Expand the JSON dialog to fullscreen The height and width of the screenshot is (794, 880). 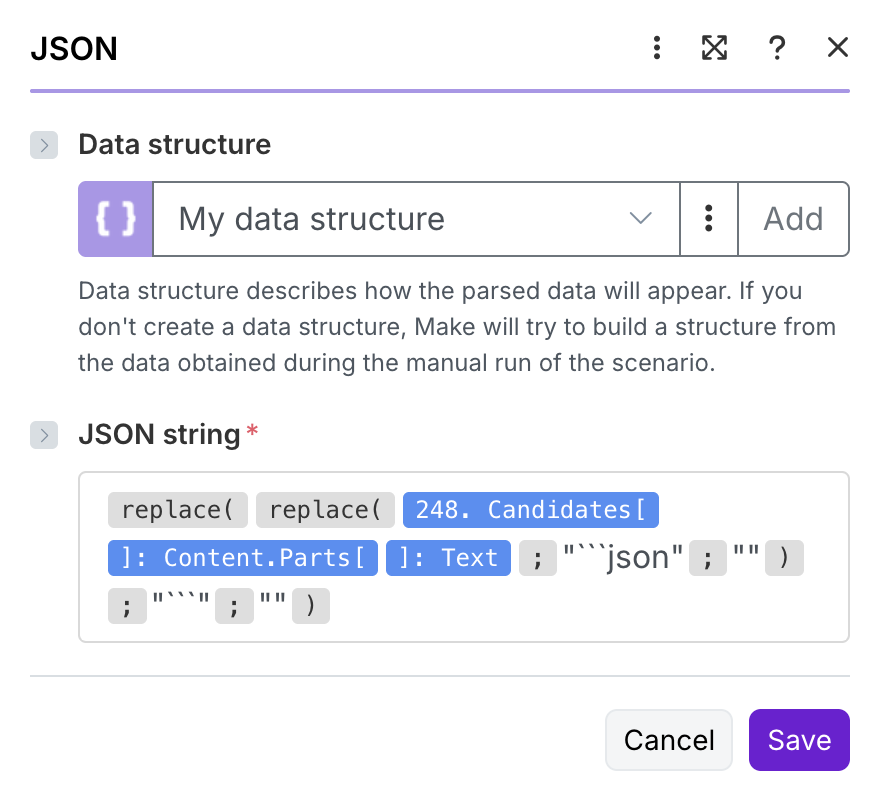click(x=714, y=47)
